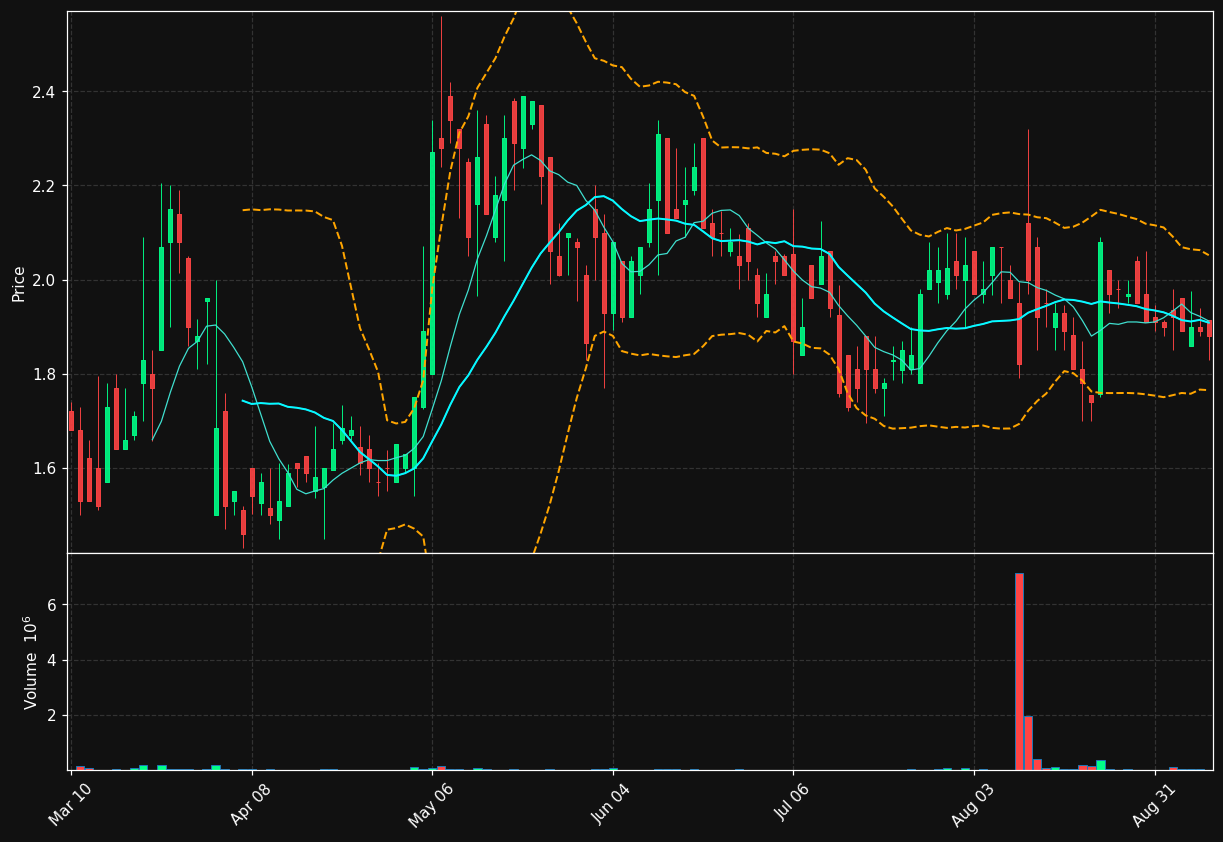Select the 2.0 price tick label

(45, 280)
